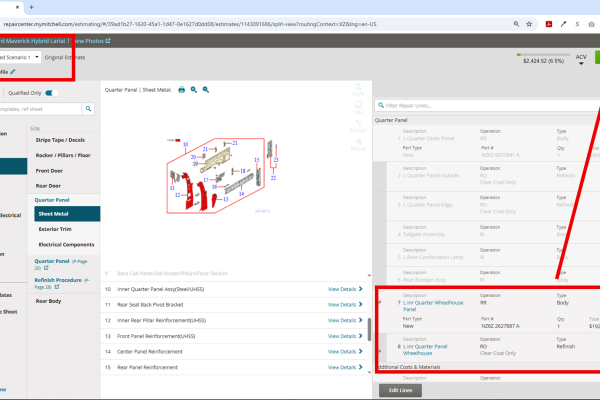View details for Inner Rear Pillar Reinforcement
600x400 pixels.
[345, 320]
